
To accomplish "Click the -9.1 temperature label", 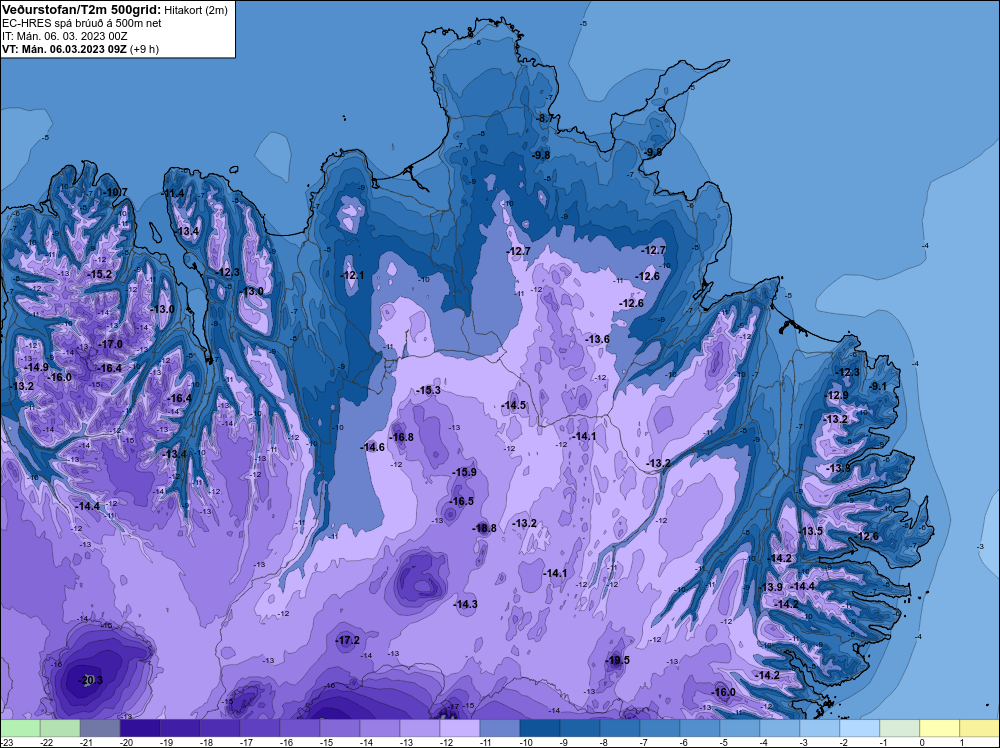I will [878, 386].
